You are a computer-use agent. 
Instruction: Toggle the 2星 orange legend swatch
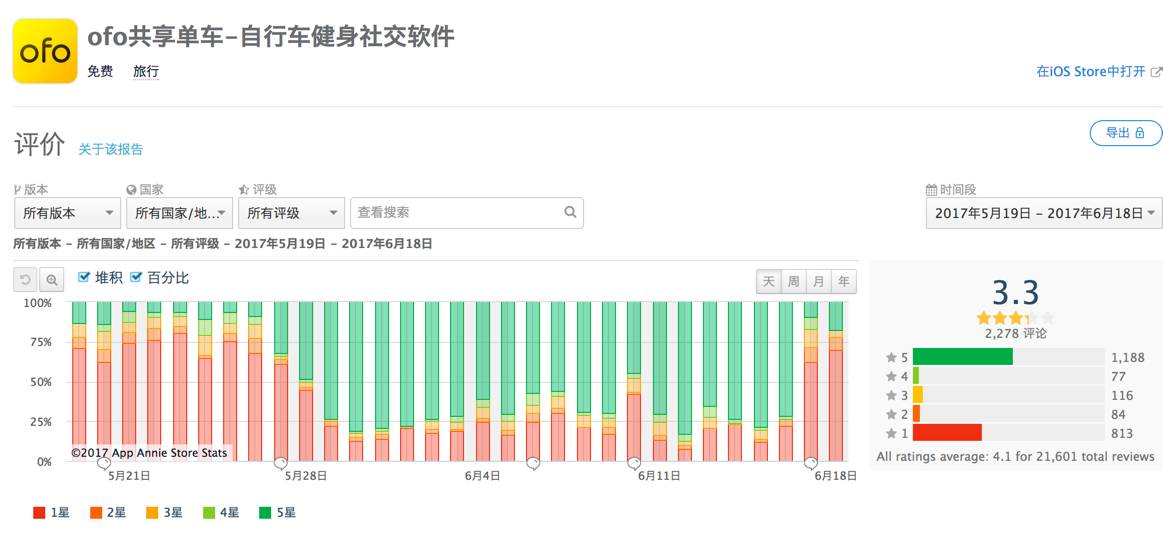point(96,513)
